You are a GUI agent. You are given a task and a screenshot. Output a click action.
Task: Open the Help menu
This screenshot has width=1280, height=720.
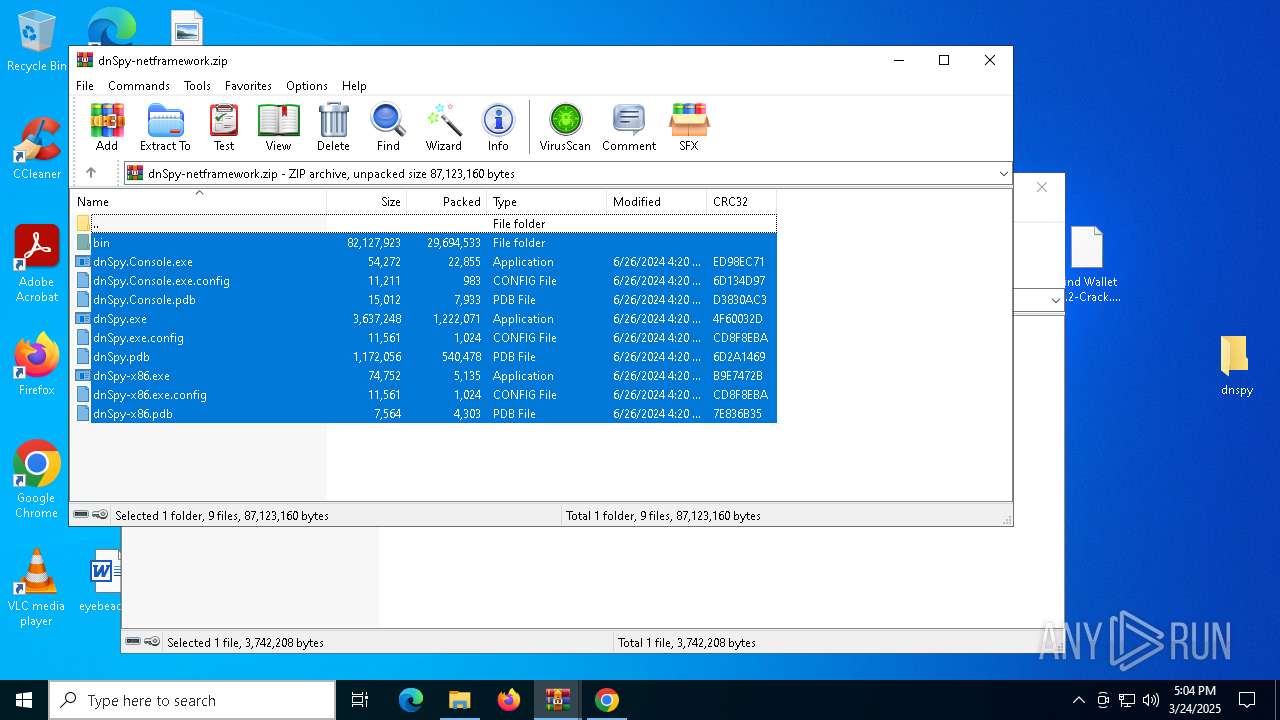[x=354, y=86]
